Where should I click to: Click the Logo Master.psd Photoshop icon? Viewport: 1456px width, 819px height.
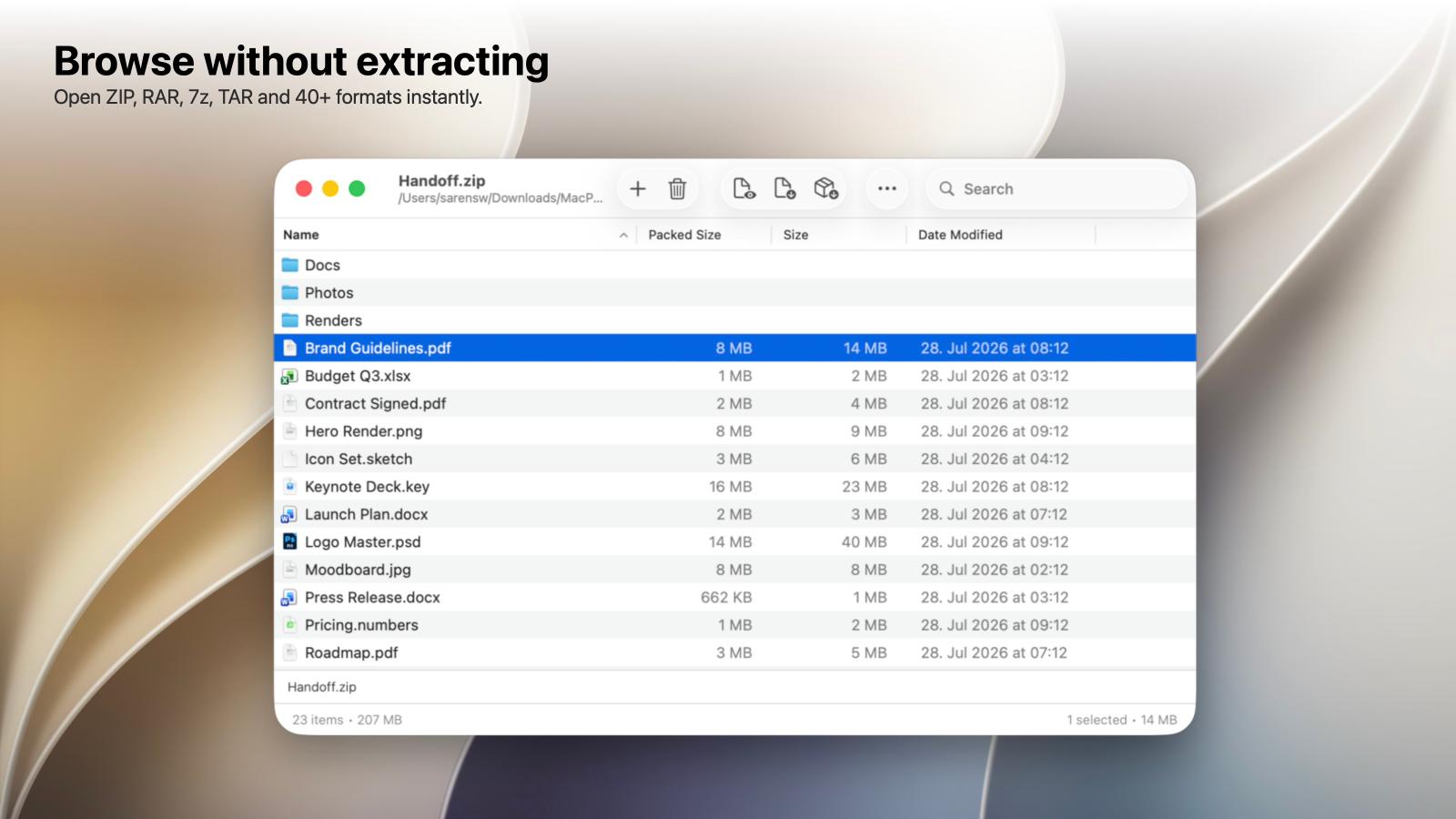pyautogui.click(x=289, y=541)
